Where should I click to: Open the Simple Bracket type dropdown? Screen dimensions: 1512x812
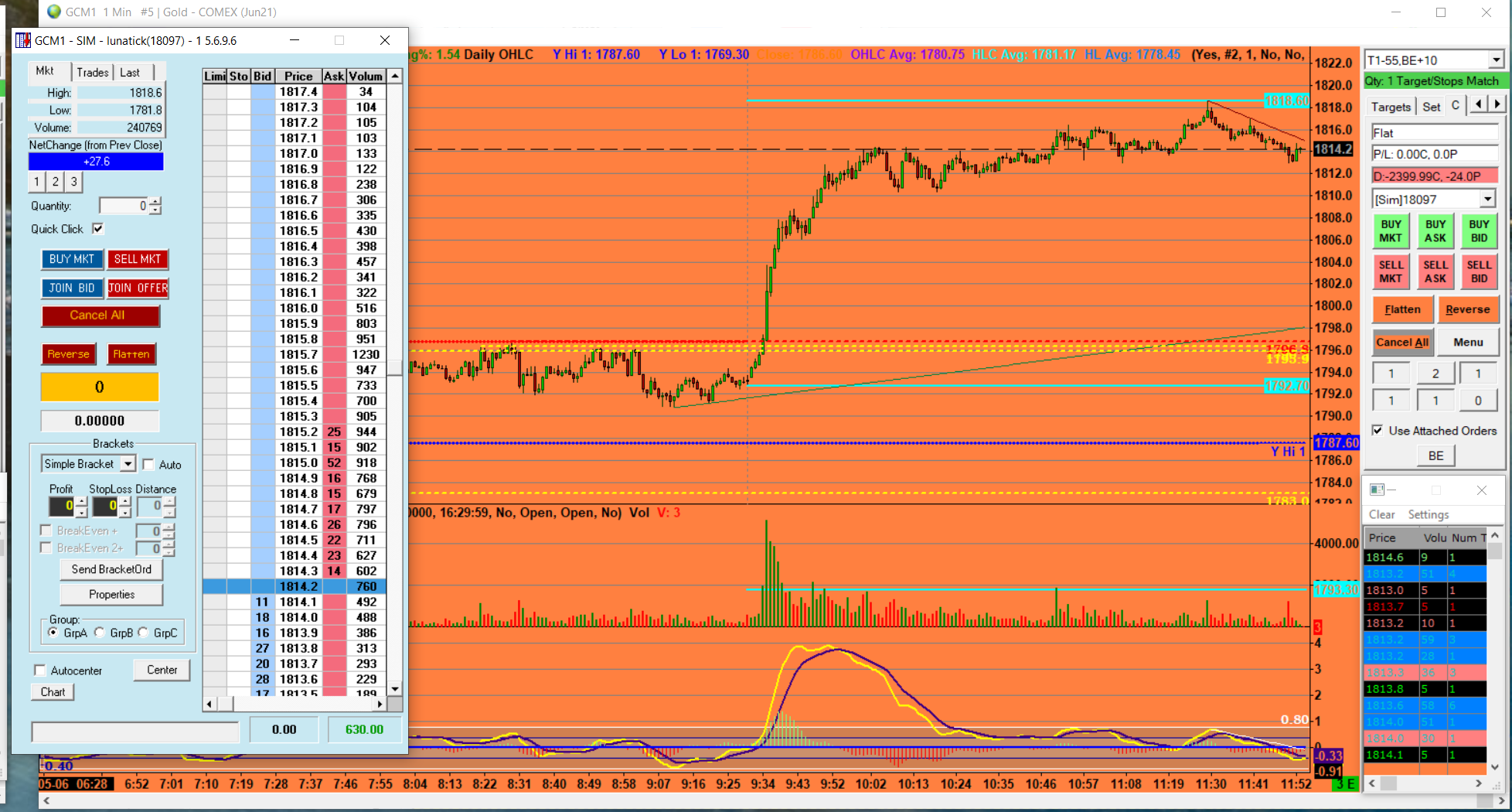tap(128, 463)
